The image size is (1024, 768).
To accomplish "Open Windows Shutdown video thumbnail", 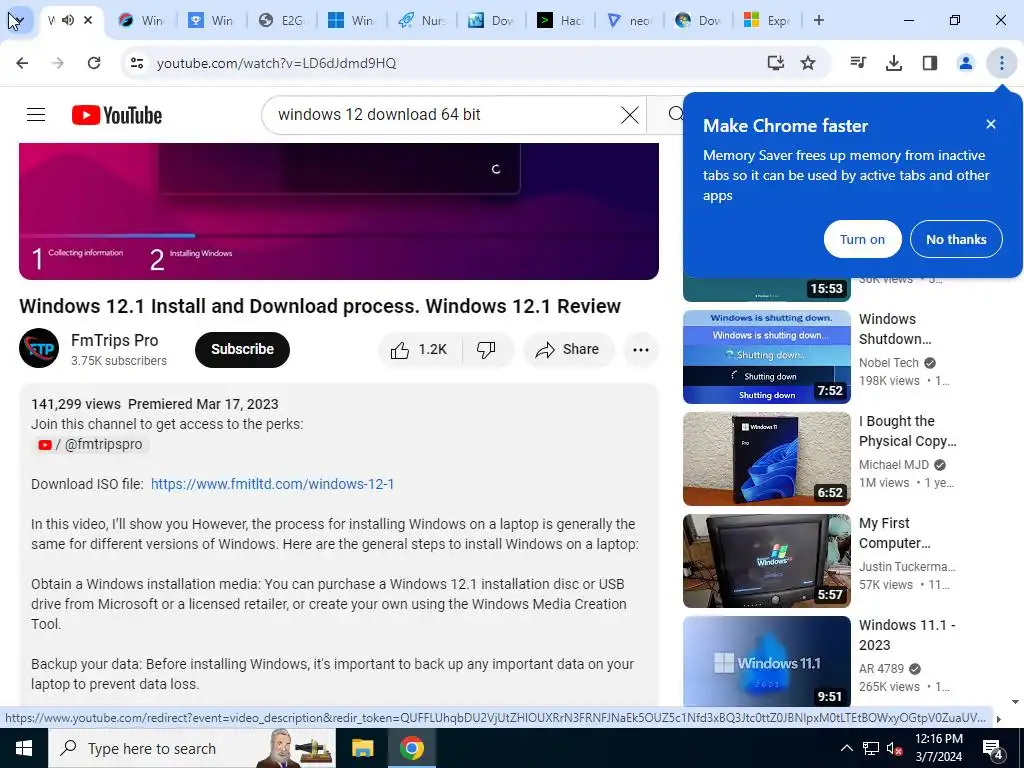I will tap(767, 357).
